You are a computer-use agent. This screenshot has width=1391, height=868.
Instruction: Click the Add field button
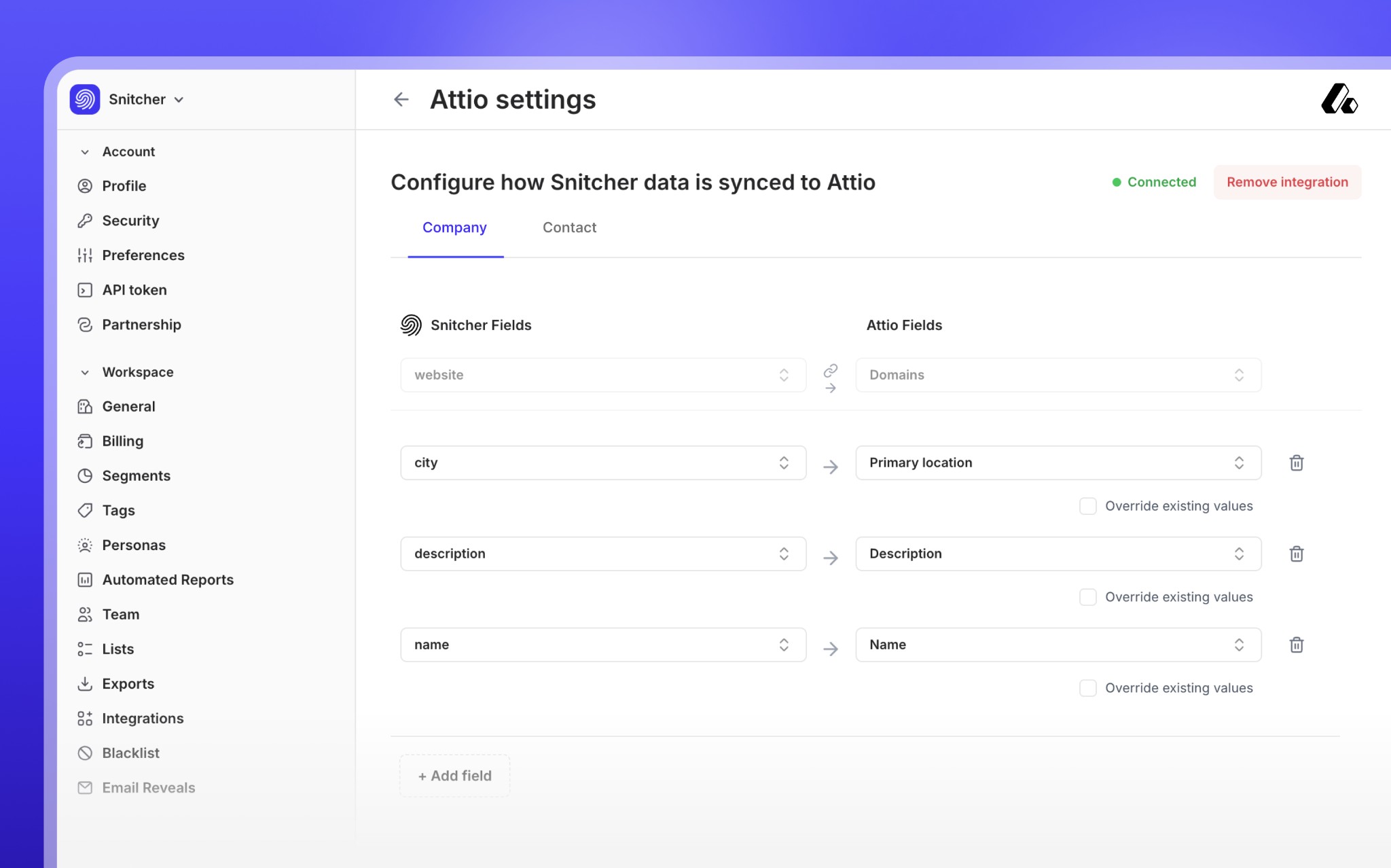[x=454, y=776]
